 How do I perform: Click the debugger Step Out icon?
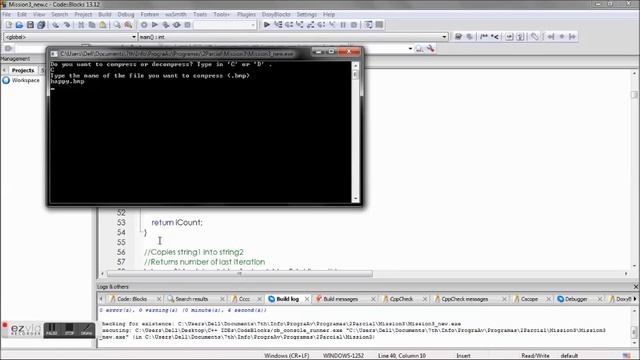pos(311,25)
